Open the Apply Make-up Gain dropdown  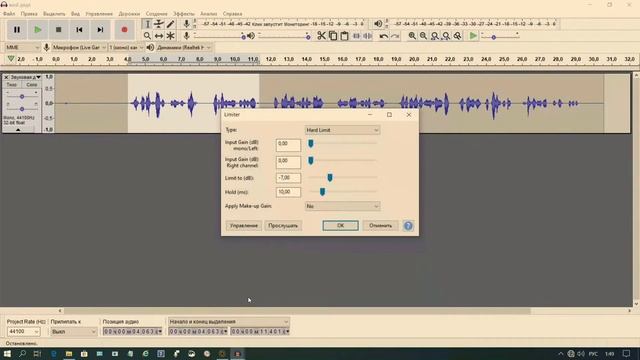tap(342, 206)
